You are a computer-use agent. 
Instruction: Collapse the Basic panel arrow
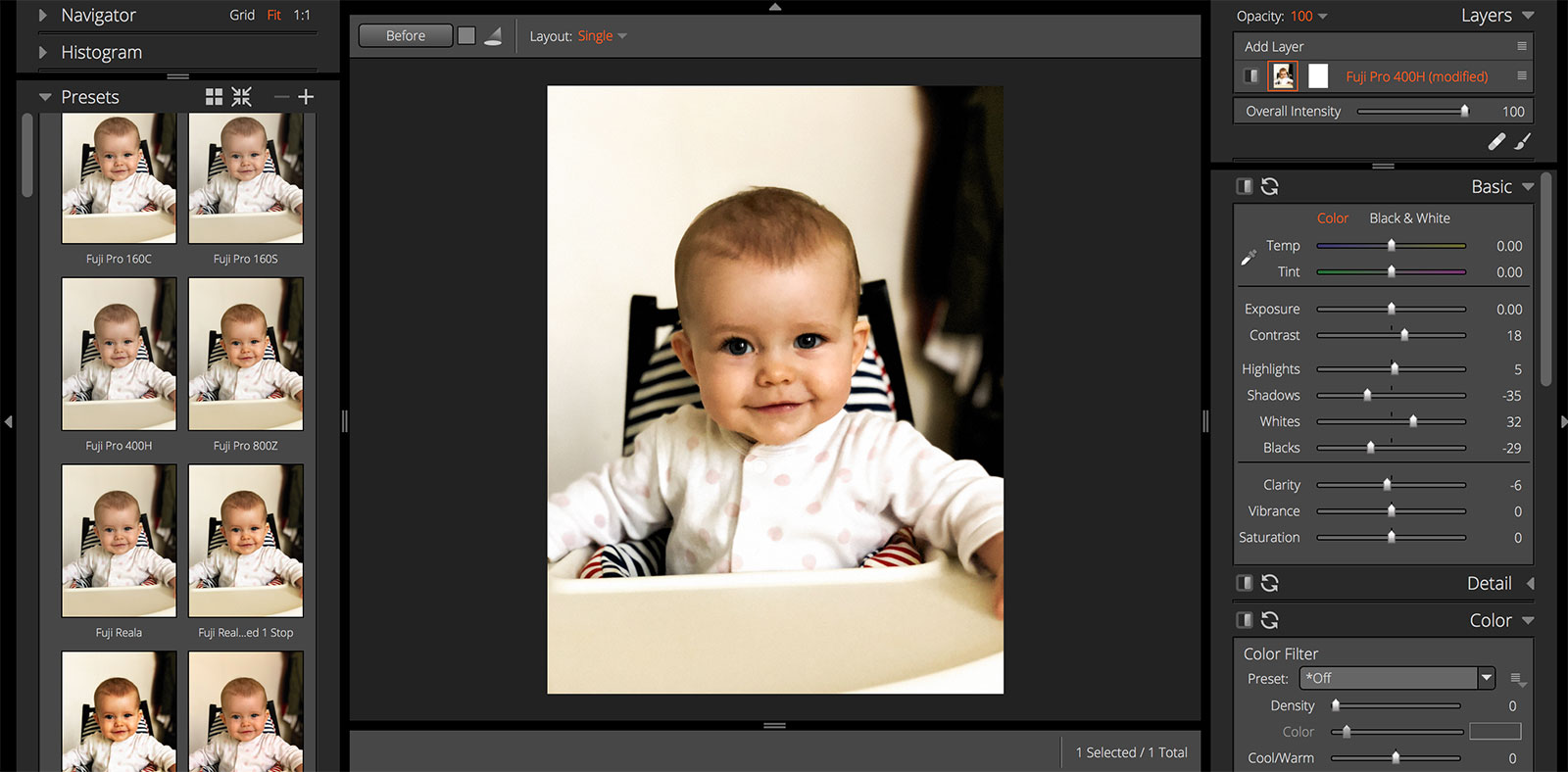click(x=1528, y=186)
